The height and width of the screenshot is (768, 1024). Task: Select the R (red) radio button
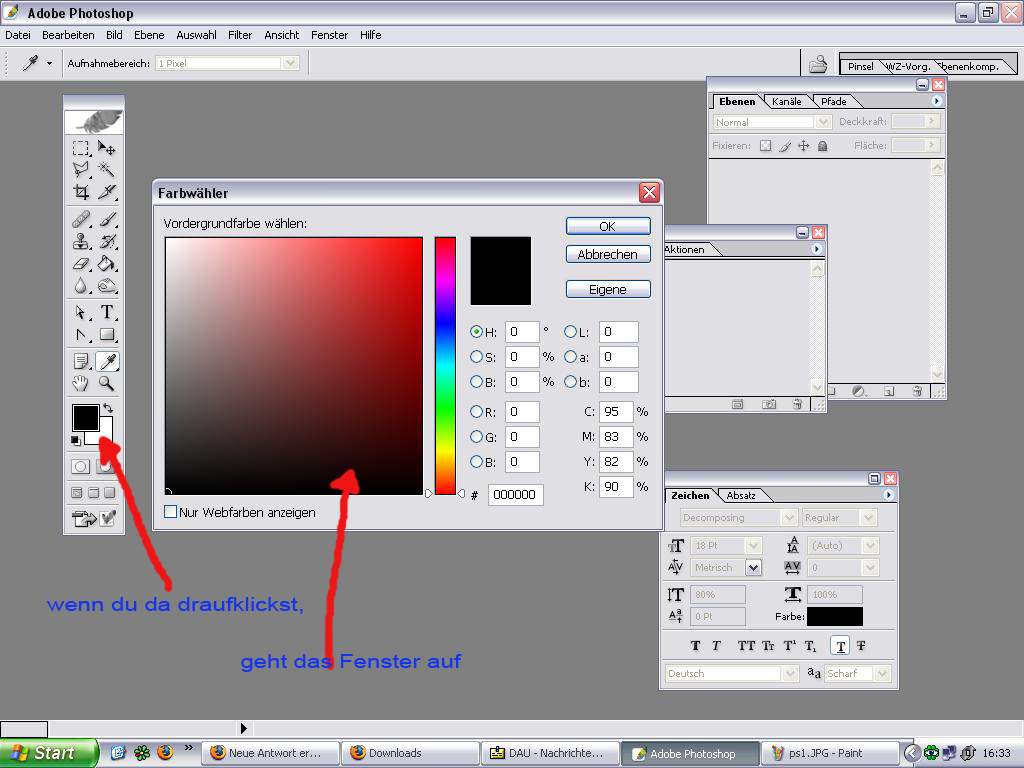point(477,412)
